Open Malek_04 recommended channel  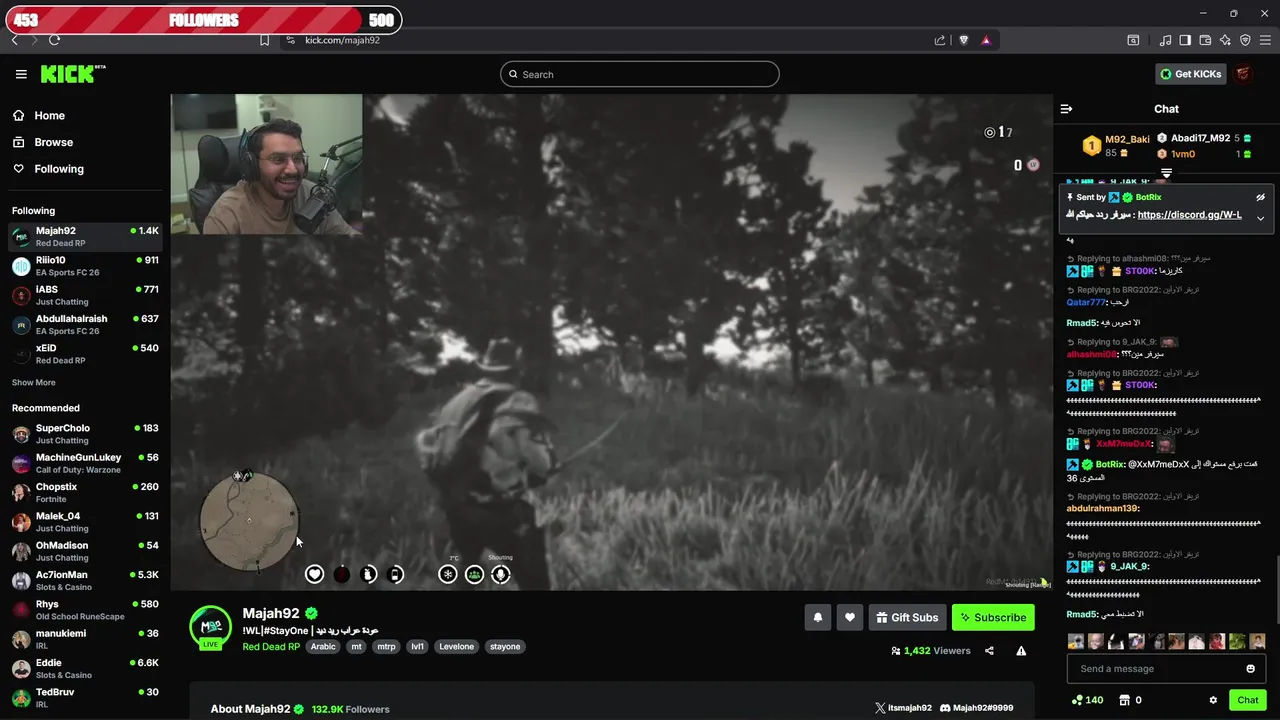(85, 522)
